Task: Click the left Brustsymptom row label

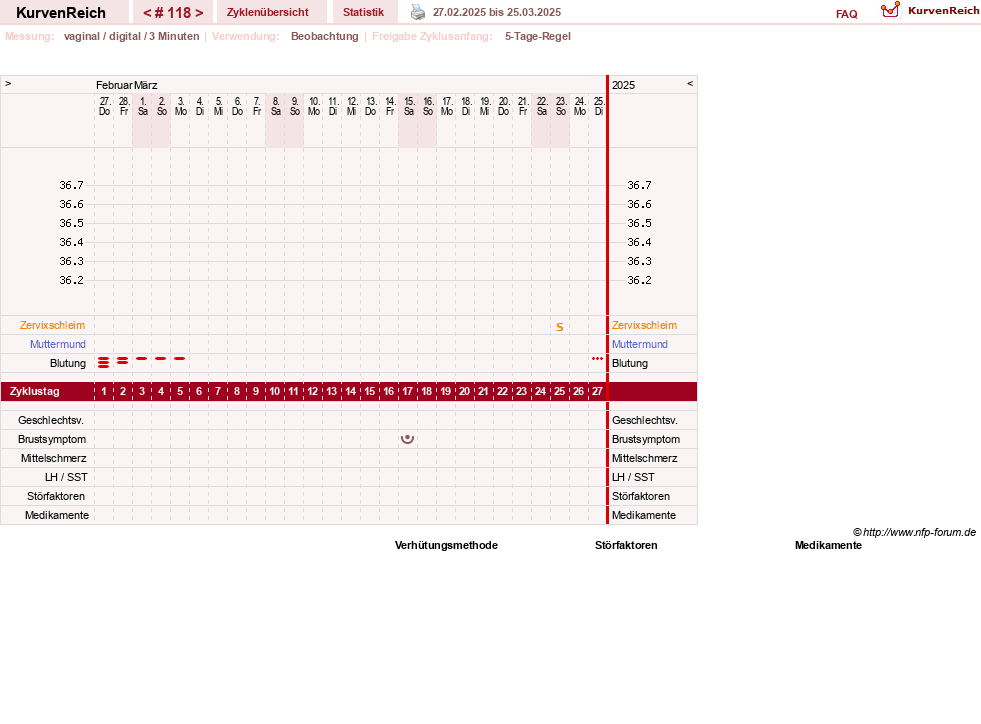Action: coord(52,439)
